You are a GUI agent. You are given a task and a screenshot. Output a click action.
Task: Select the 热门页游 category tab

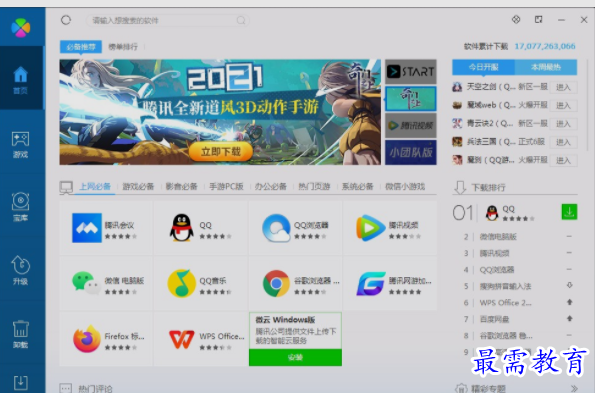point(314,186)
